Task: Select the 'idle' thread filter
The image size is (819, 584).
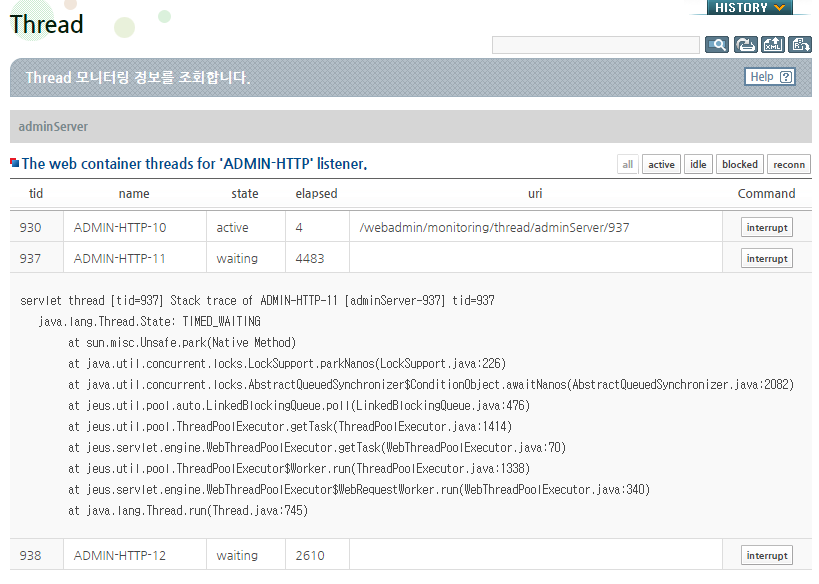Action: pyautogui.click(x=698, y=165)
